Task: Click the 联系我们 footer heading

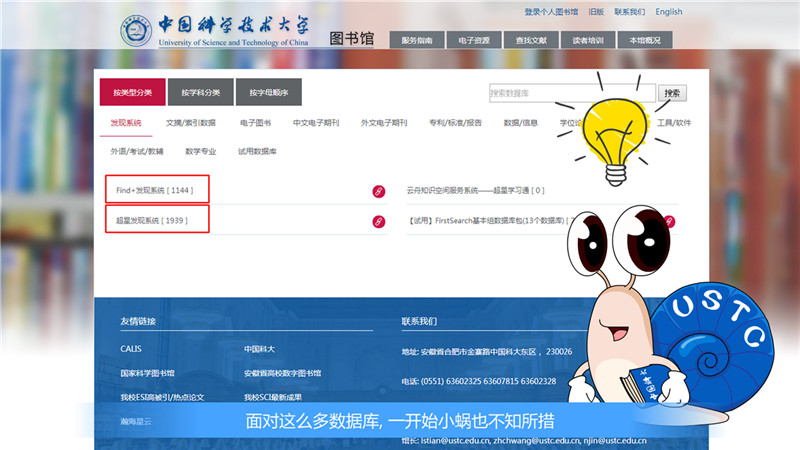Action: click(x=419, y=321)
